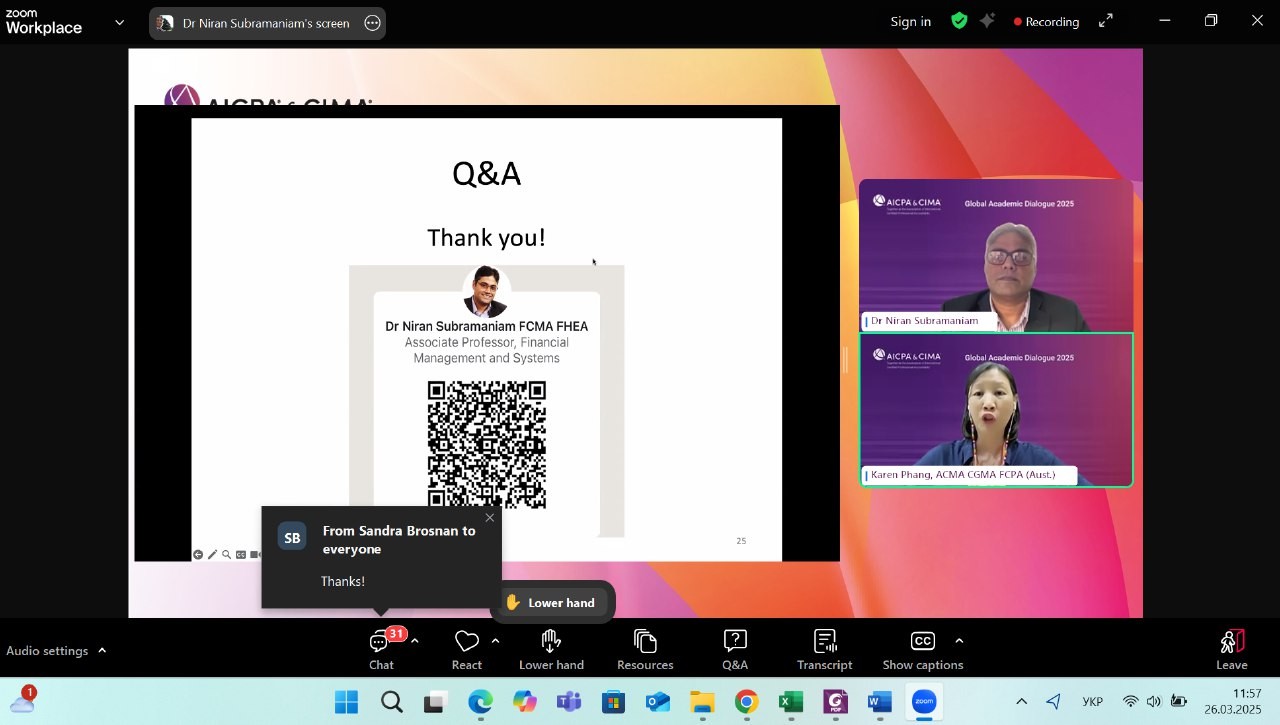The width and height of the screenshot is (1280, 725).
Task: Click slide magnifier zoom tool
Action: click(226, 554)
